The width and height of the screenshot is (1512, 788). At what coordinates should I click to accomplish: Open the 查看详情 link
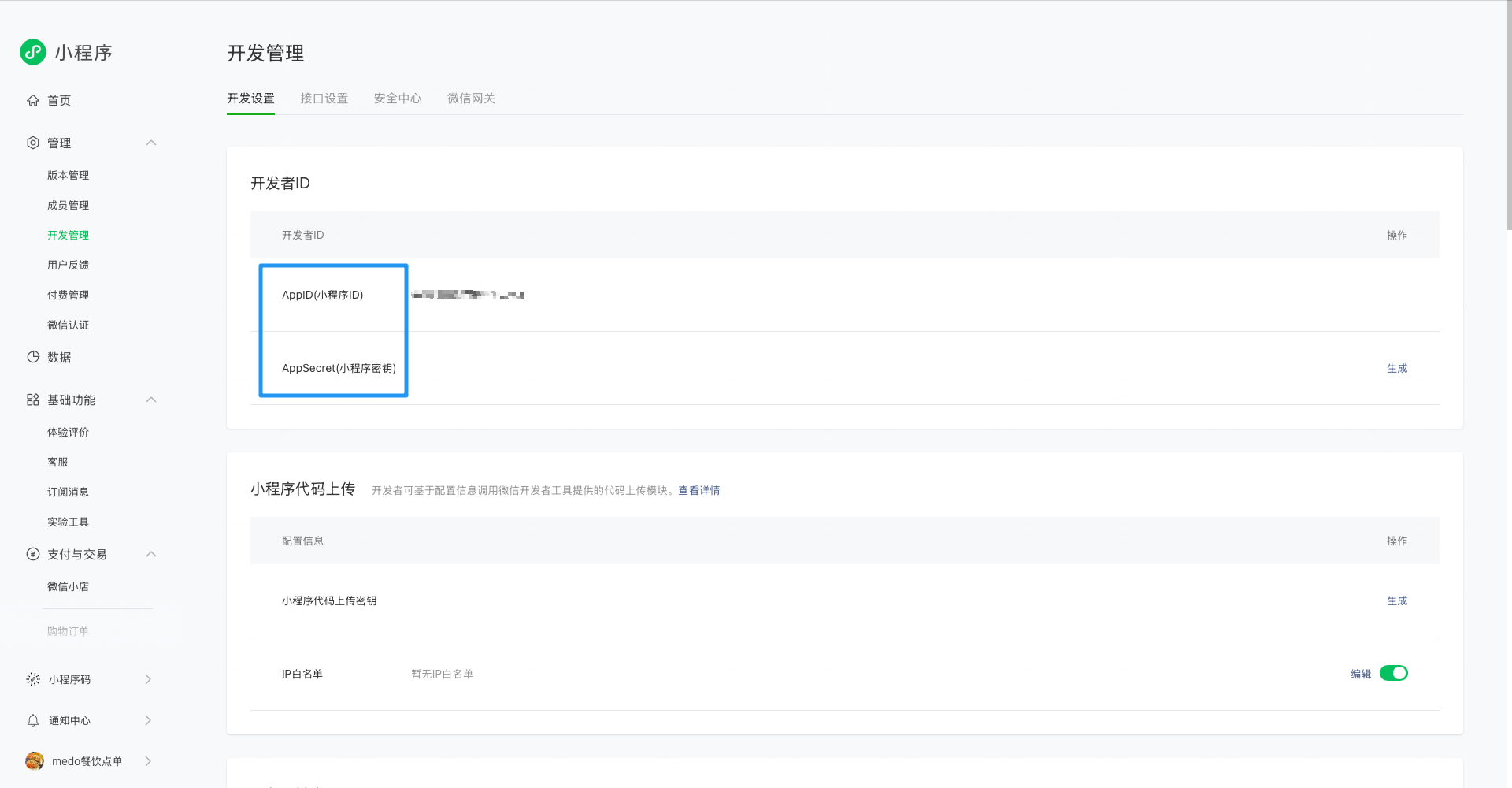pos(699,490)
